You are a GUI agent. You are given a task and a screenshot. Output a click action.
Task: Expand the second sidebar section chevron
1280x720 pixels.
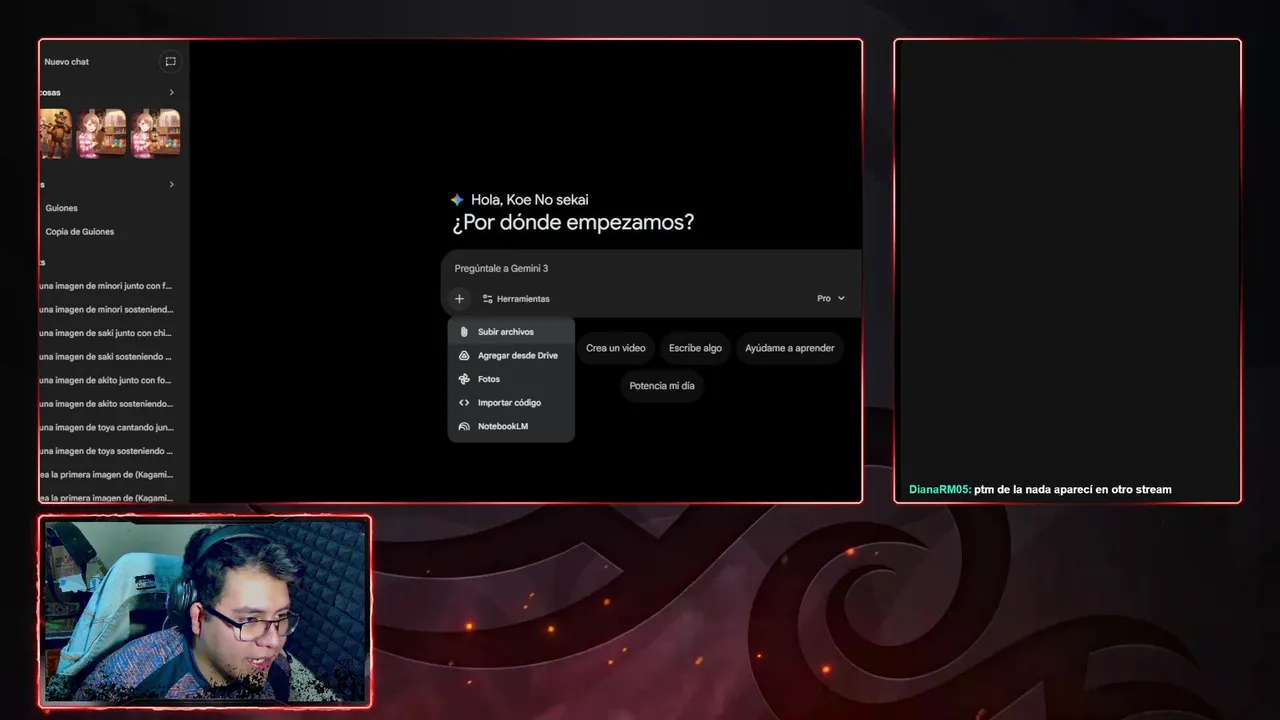pyautogui.click(x=171, y=184)
